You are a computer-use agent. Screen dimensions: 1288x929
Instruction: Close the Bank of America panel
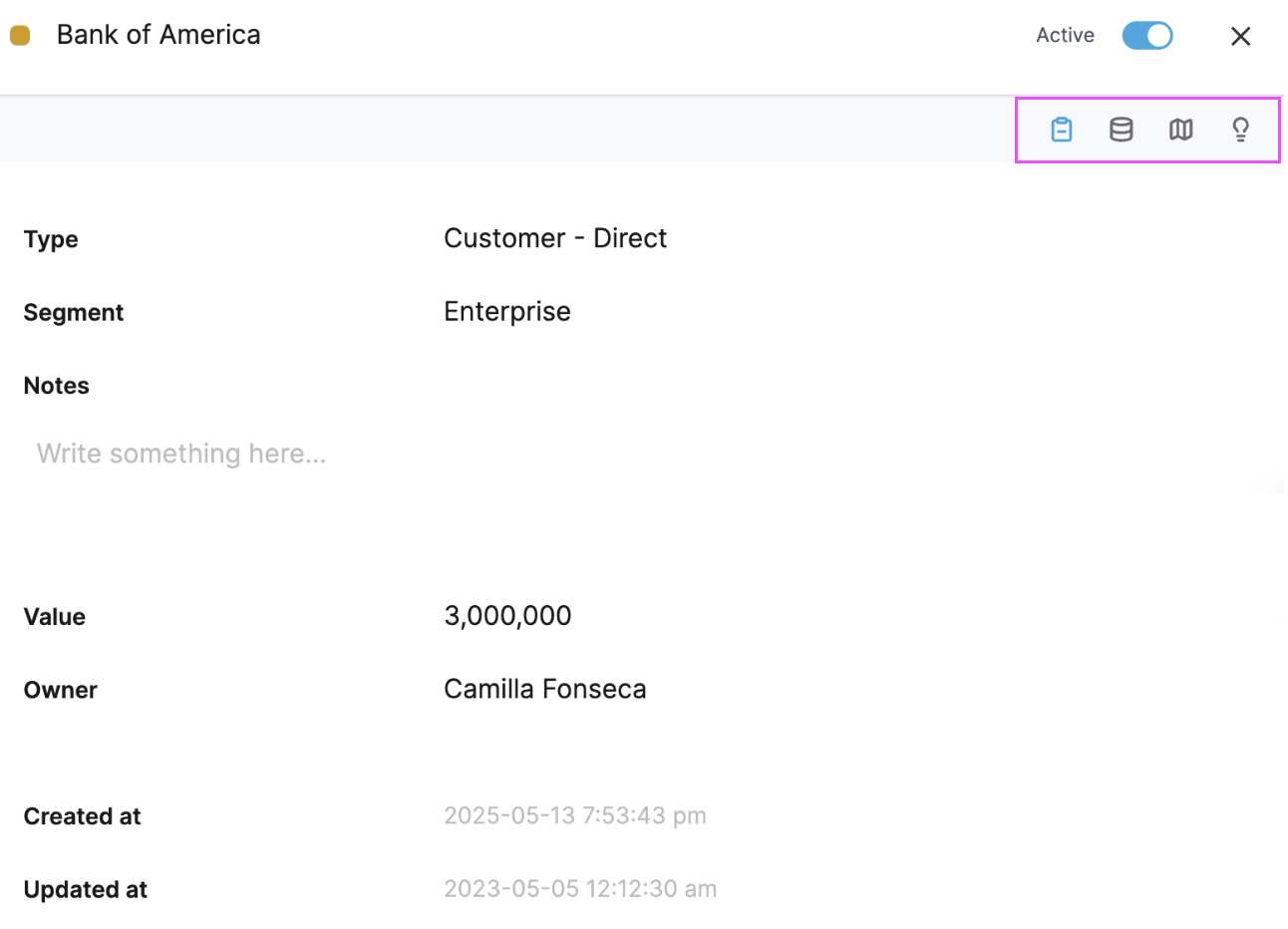tap(1241, 37)
